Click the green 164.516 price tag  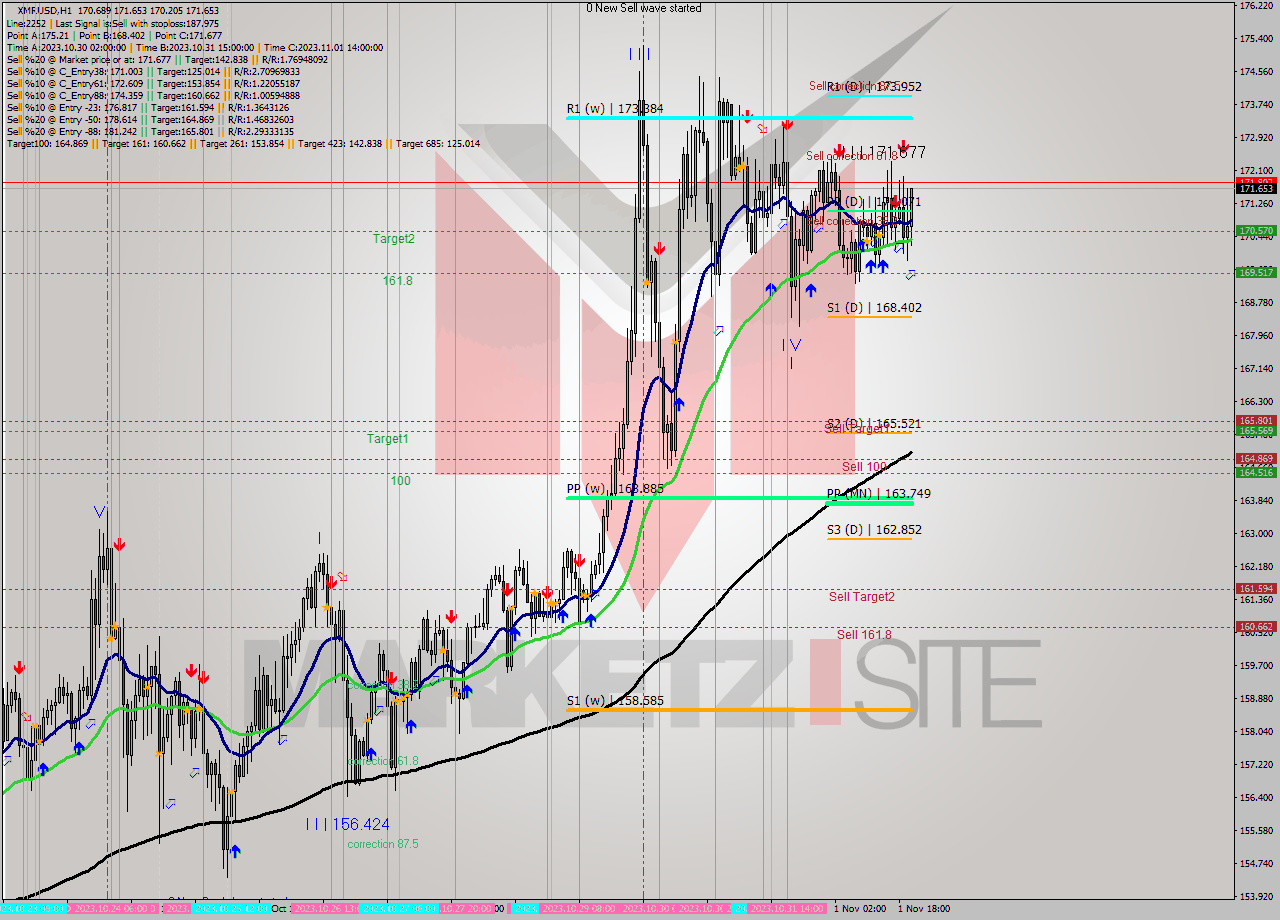click(1256, 472)
